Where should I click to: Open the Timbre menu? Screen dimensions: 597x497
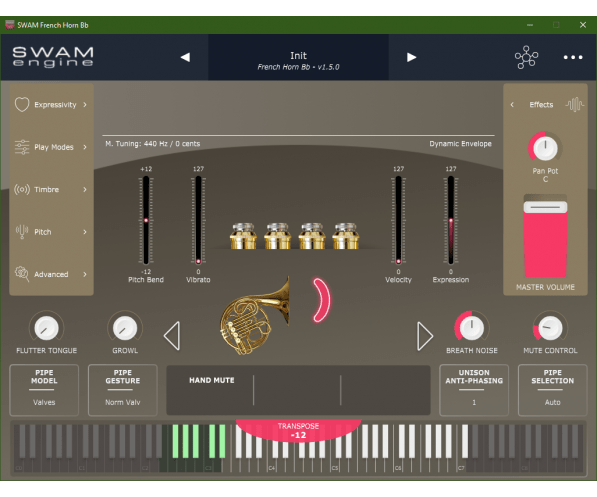click(46, 189)
